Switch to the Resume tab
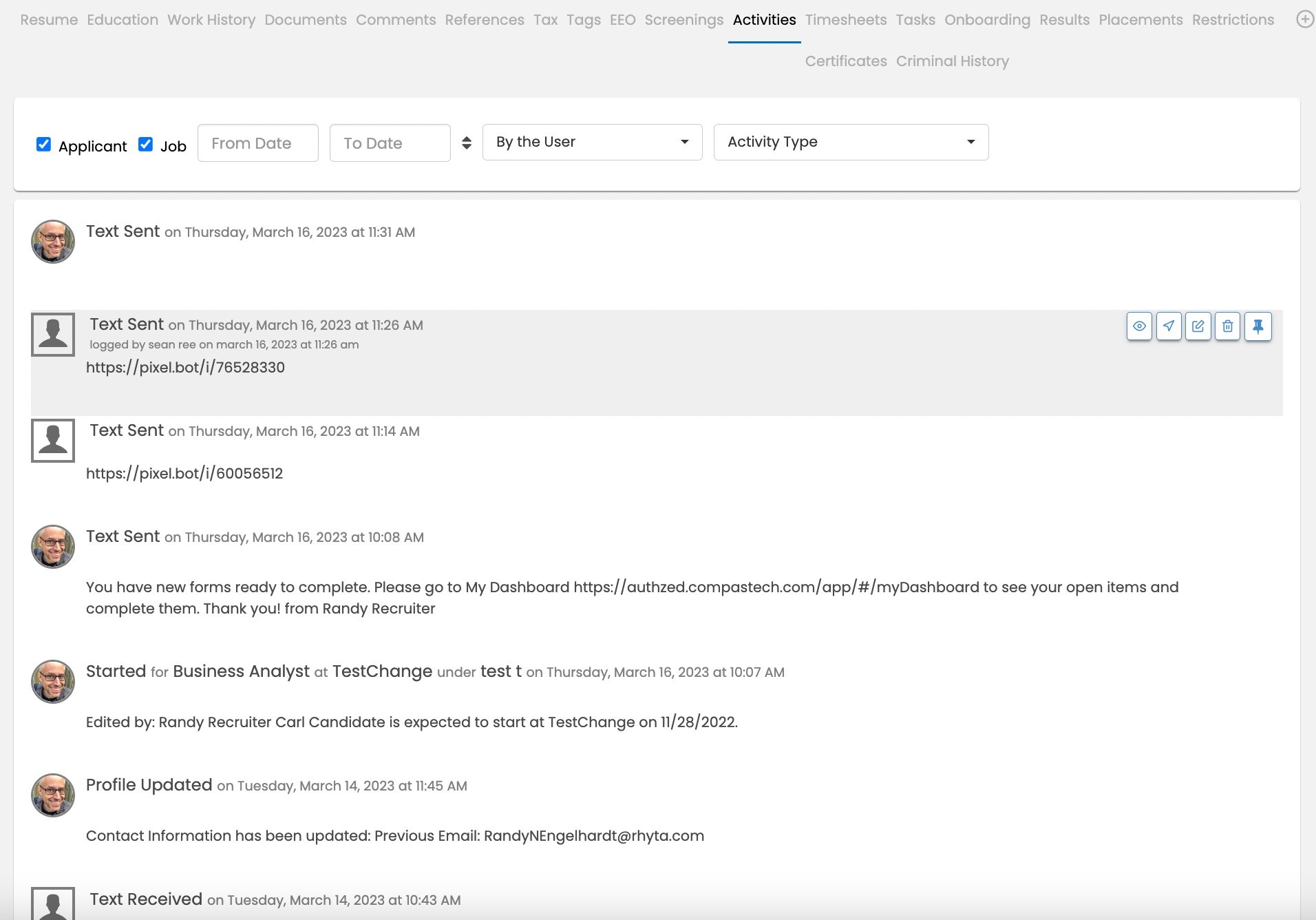The image size is (1316, 920). 49,20
